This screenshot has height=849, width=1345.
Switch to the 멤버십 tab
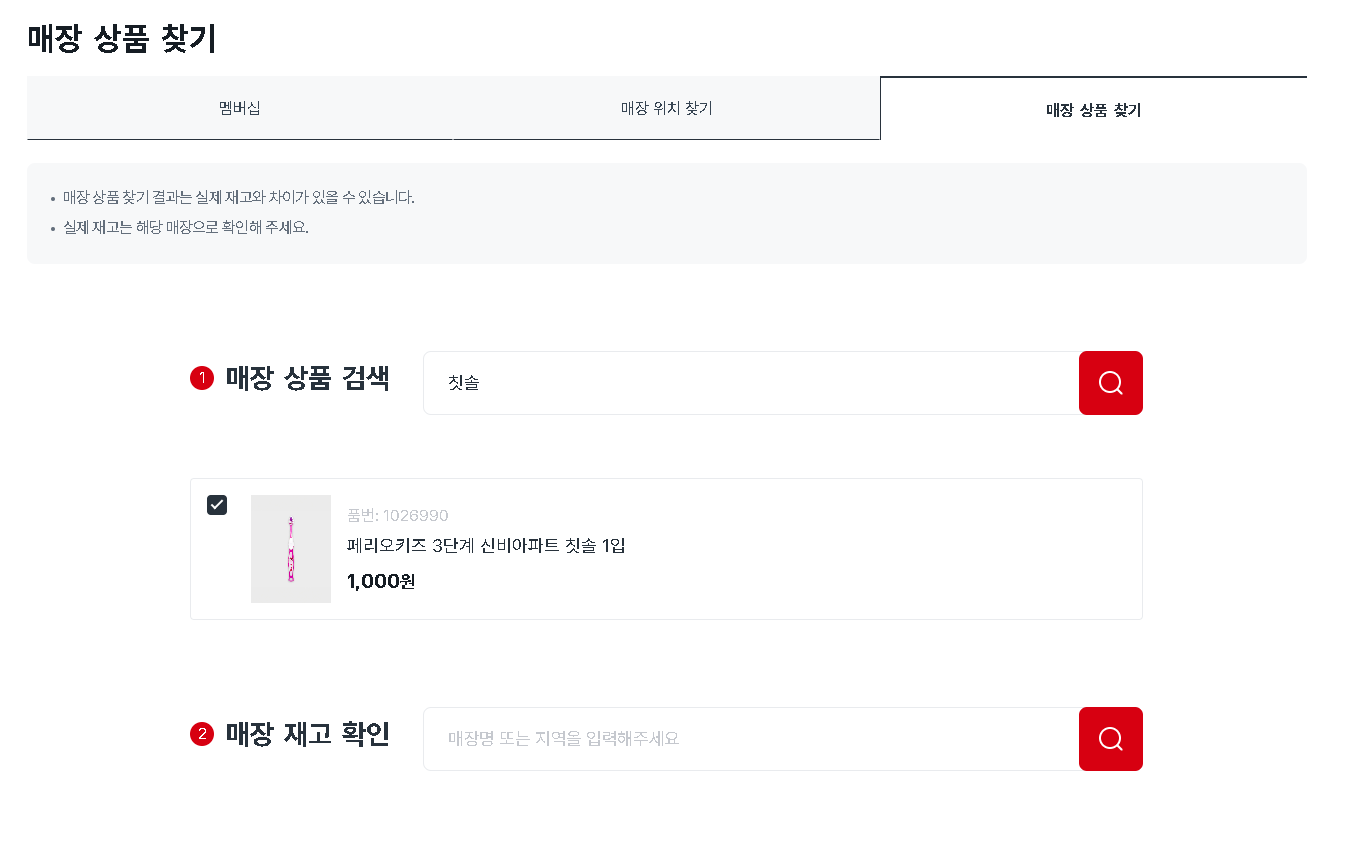(x=240, y=108)
